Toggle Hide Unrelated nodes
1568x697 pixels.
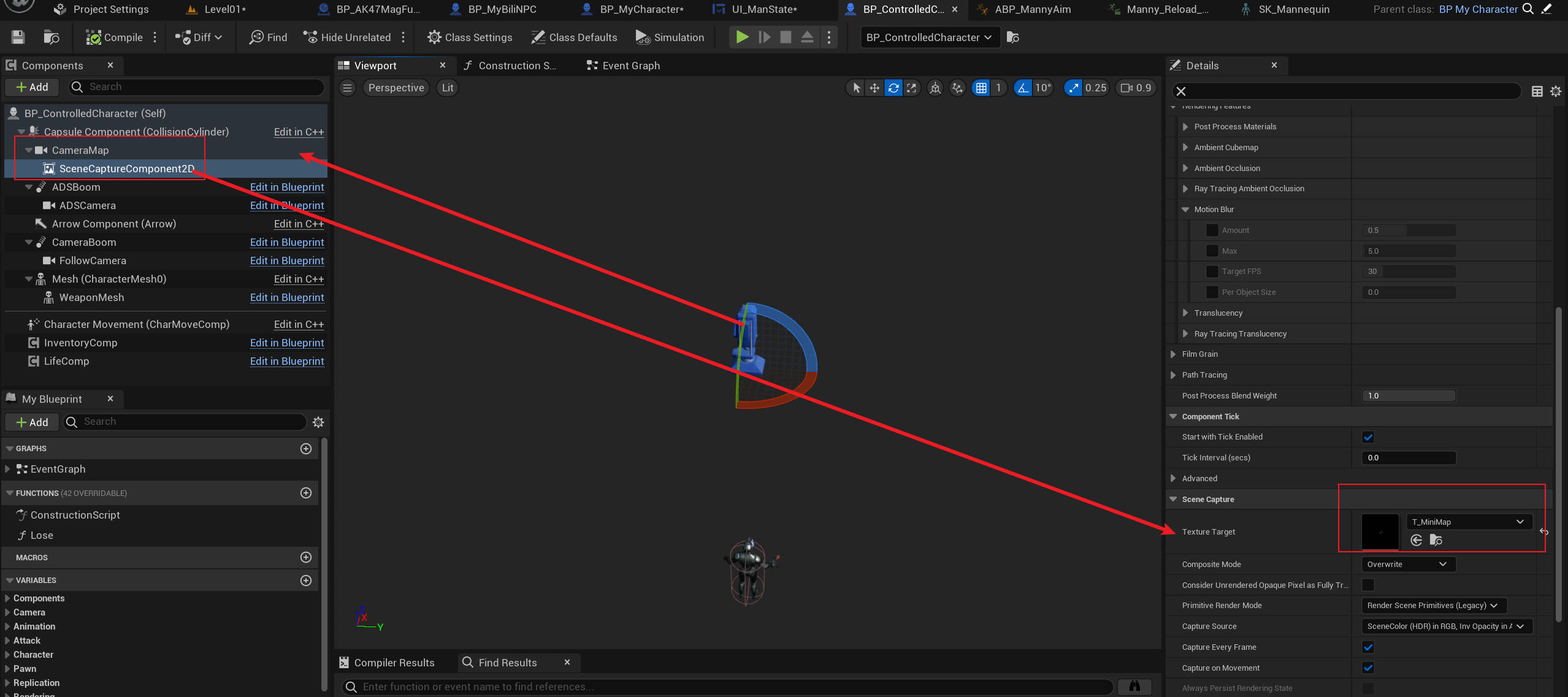(347, 37)
